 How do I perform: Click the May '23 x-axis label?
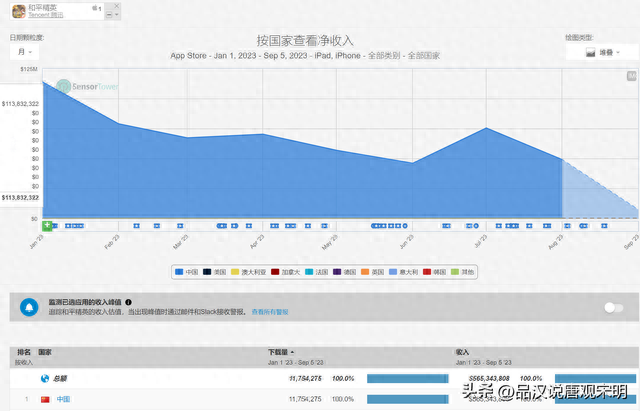pyautogui.click(x=330, y=242)
